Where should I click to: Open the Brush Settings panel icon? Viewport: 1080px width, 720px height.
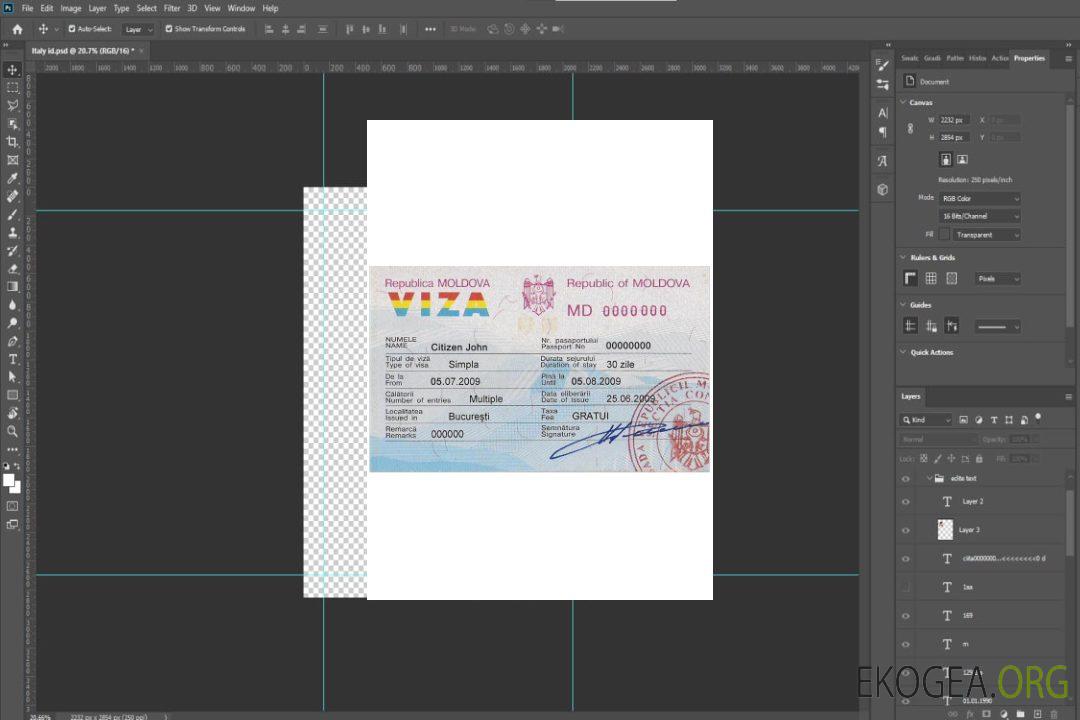tap(883, 65)
